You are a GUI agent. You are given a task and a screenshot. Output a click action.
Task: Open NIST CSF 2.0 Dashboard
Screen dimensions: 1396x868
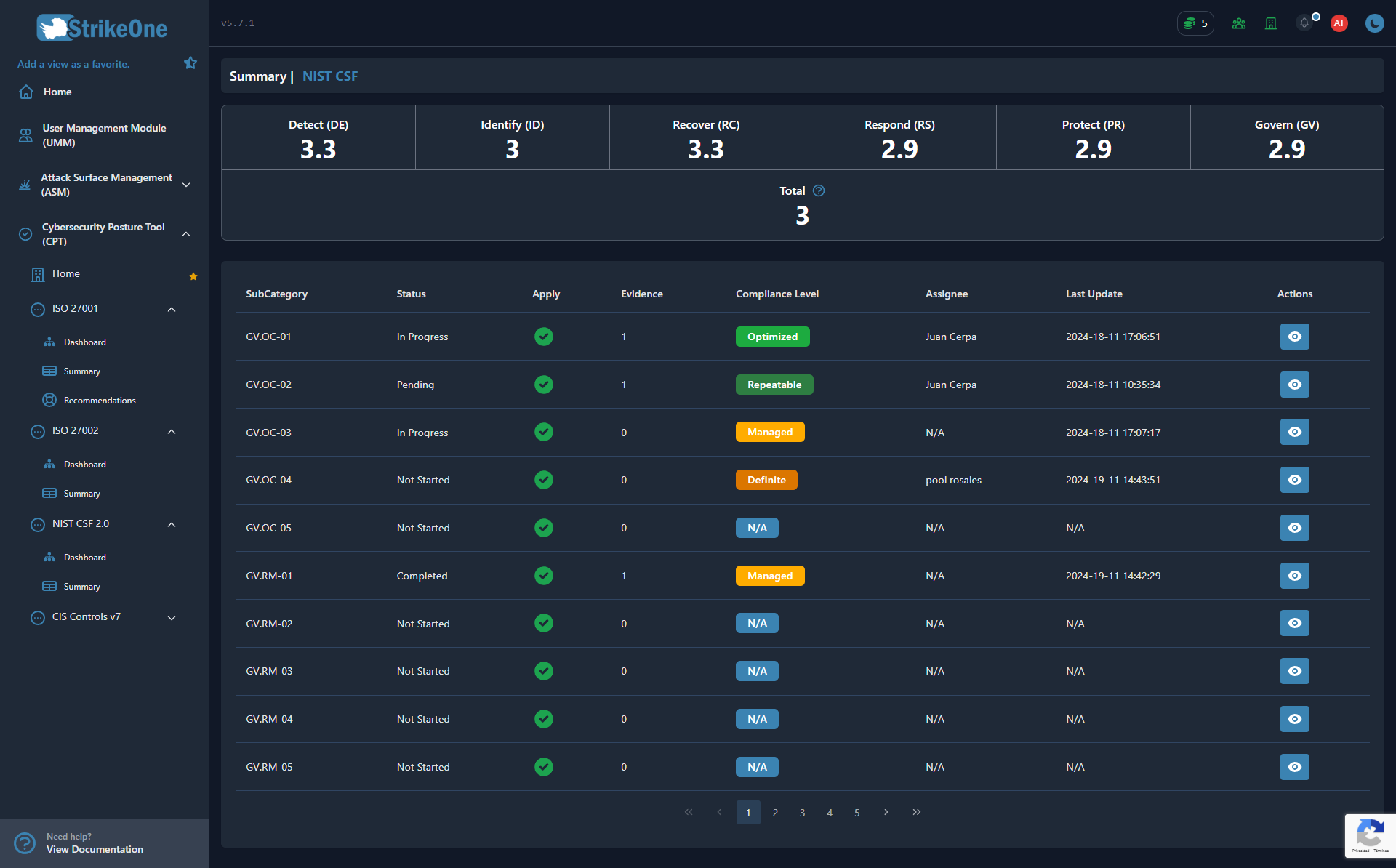pyautogui.click(x=84, y=558)
